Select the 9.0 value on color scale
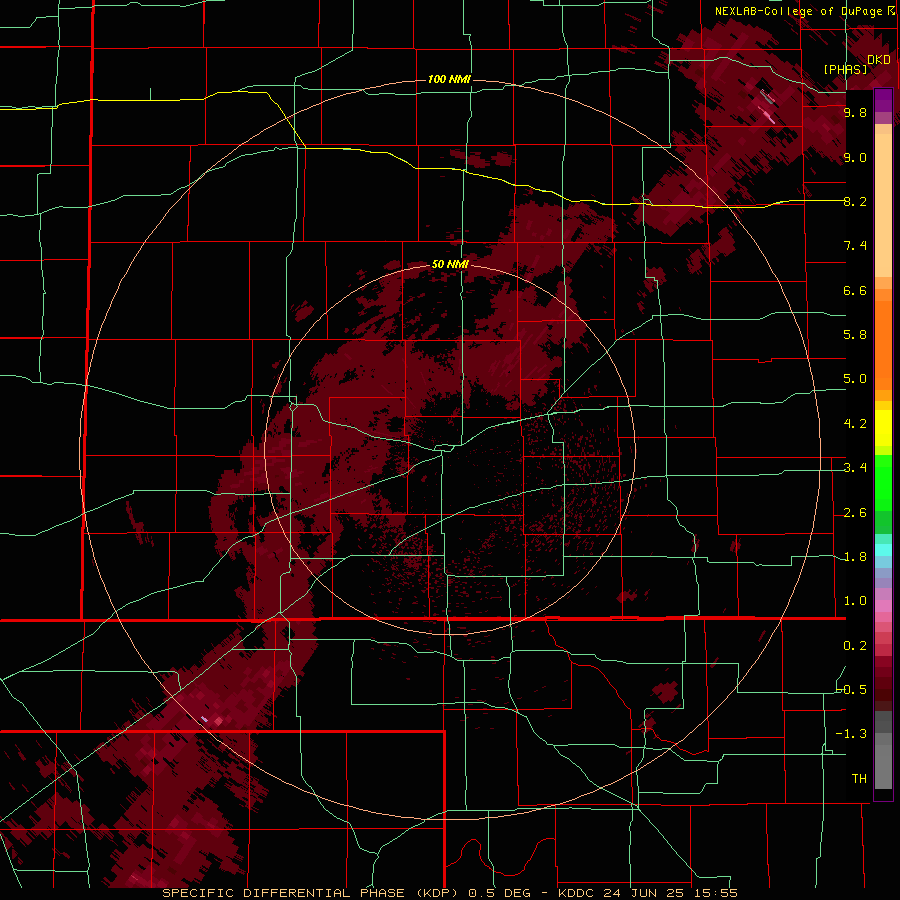This screenshot has height=900, width=900. click(855, 157)
